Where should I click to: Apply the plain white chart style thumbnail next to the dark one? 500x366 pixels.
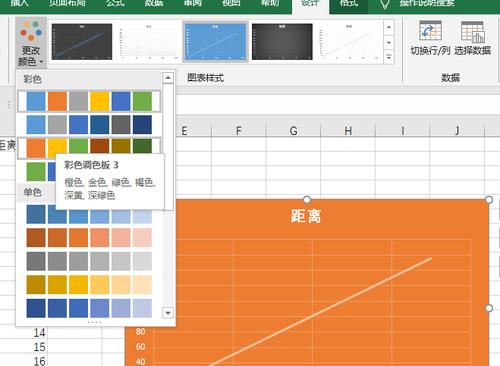(149, 42)
